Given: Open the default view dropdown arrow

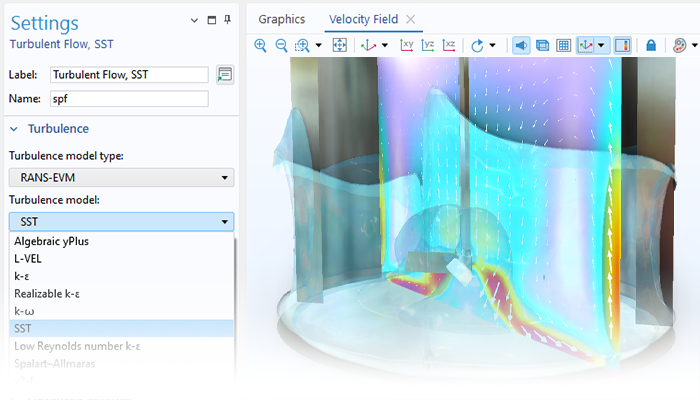Looking at the screenshot, I should point(385,45).
